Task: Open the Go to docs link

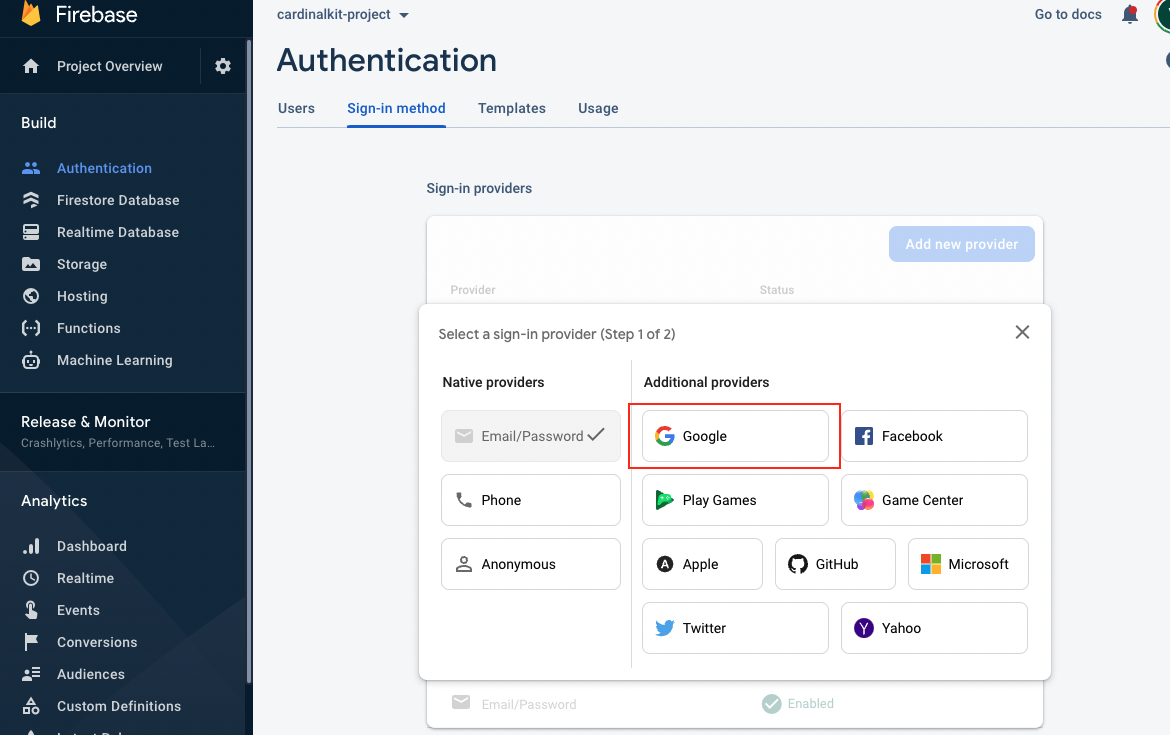Action: [x=1068, y=15]
